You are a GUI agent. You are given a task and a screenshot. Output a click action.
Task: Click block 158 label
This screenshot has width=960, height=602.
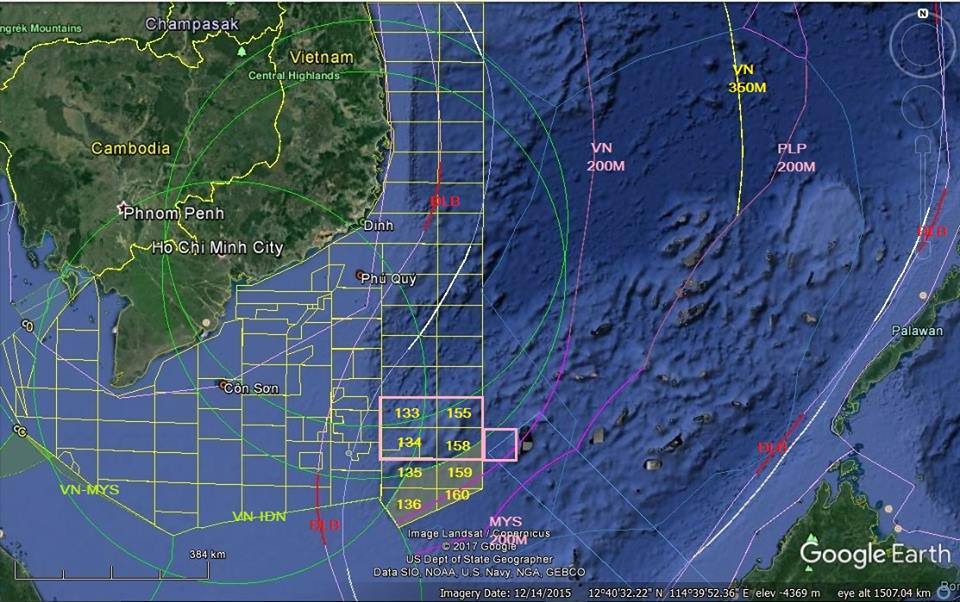point(458,444)
